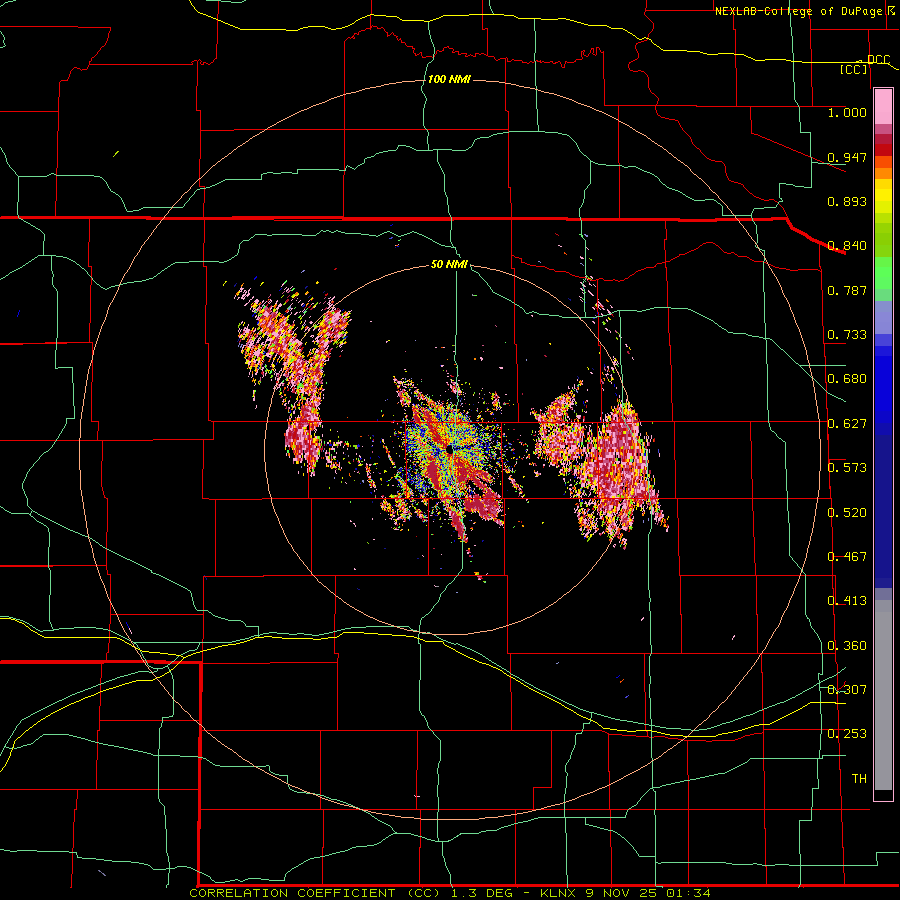Click the 0.787 legend value

click(x=847, y=290)
